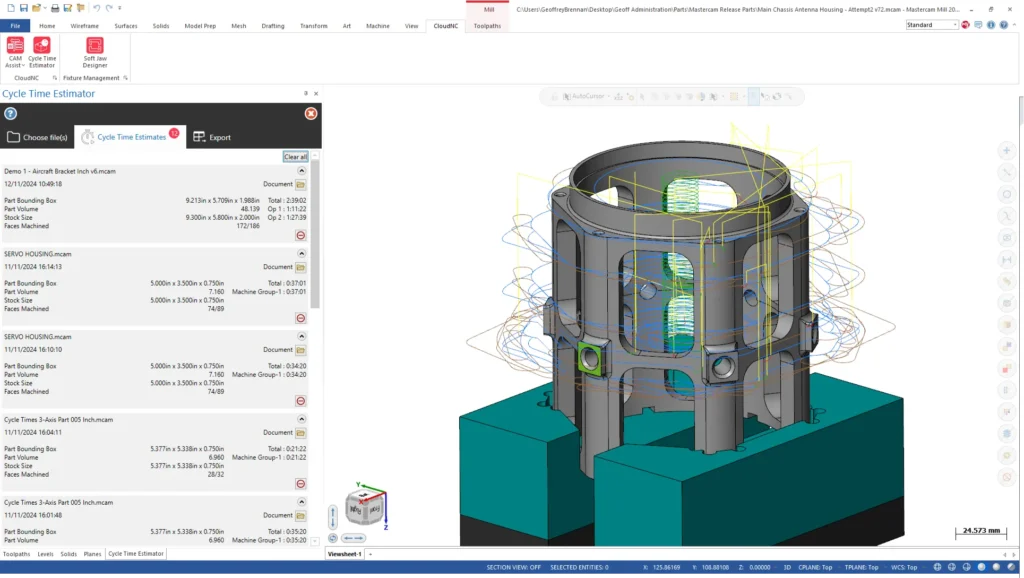
Task: Switch to the Wireframe ribbon tab
Action: click(84, 26)
